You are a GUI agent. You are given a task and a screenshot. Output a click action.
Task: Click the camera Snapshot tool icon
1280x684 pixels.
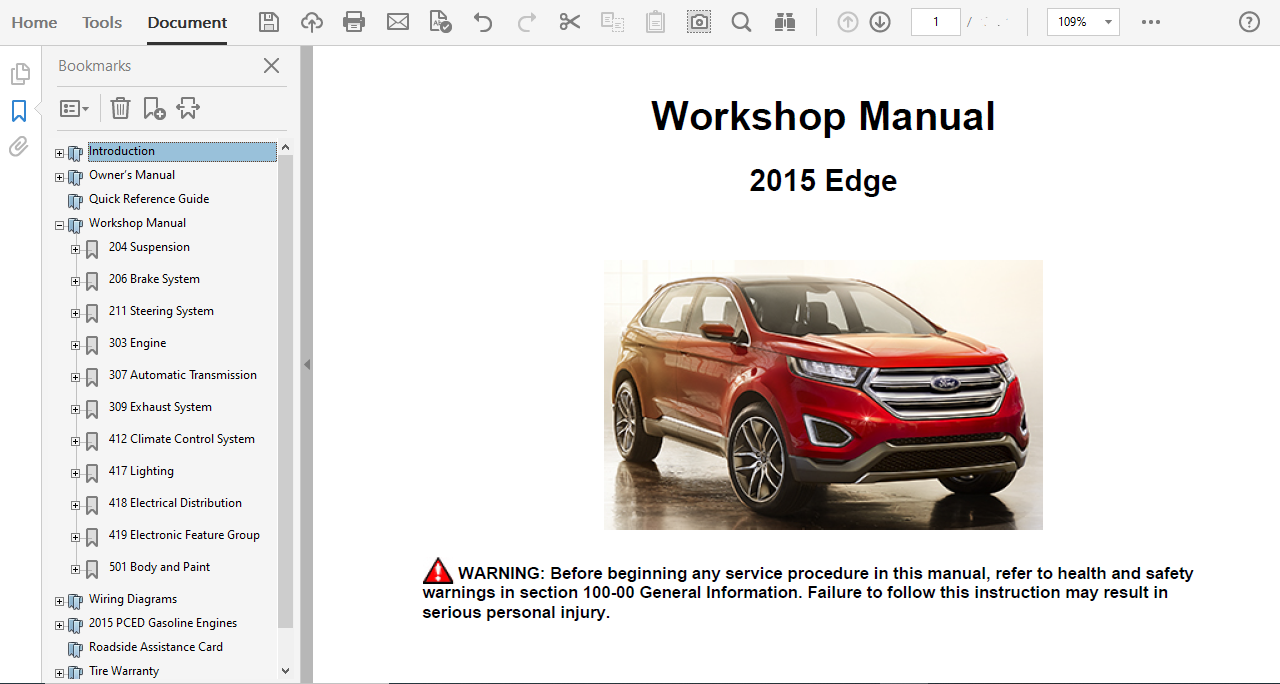click(x=699, y=22)
